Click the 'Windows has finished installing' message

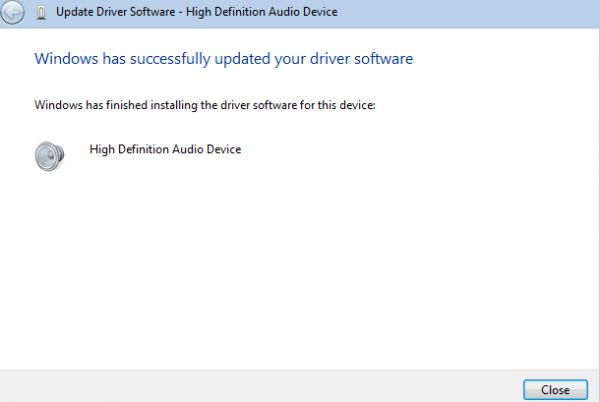click(205, 105)
